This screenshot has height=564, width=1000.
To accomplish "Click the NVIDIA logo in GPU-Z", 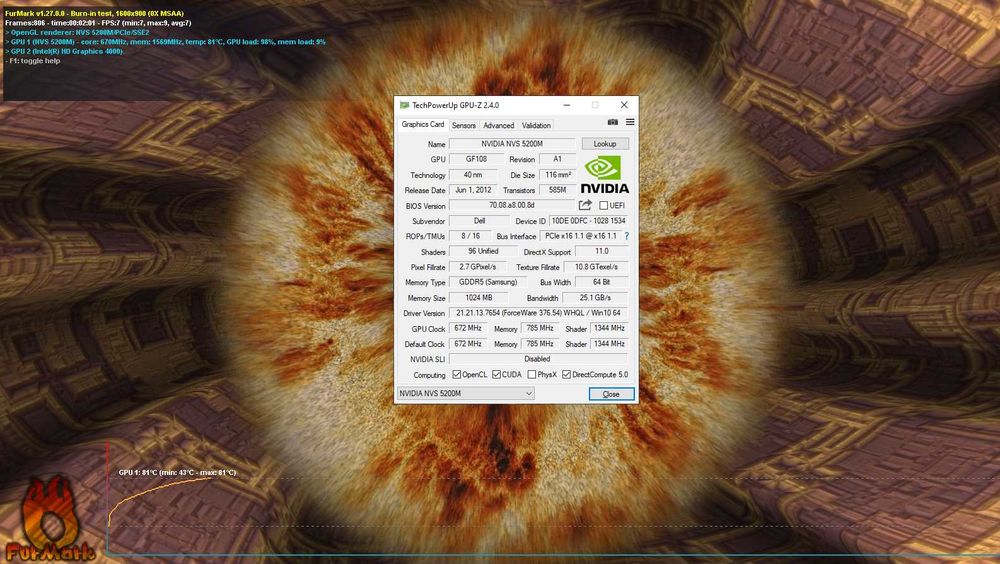I will [x=605, y=175].
